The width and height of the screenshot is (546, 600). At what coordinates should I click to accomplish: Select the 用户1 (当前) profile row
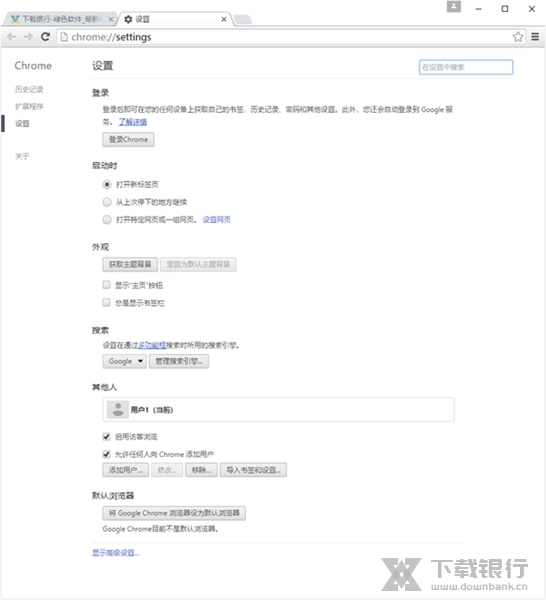(x=279, y=409)
